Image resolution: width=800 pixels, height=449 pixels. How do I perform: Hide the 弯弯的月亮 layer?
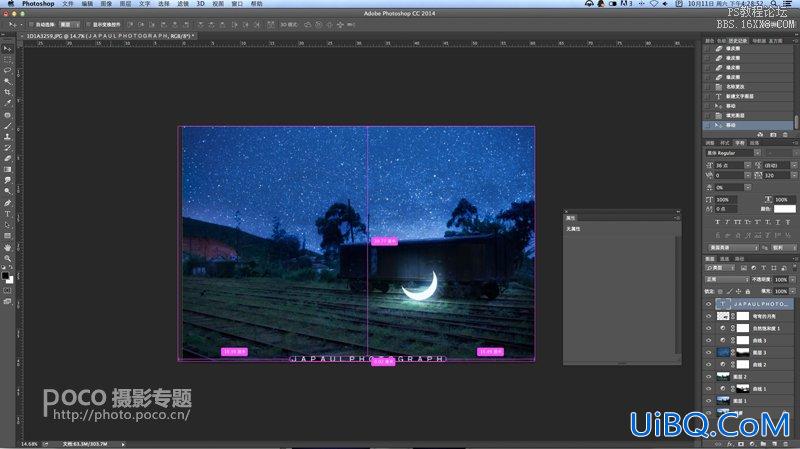point(708,316)
